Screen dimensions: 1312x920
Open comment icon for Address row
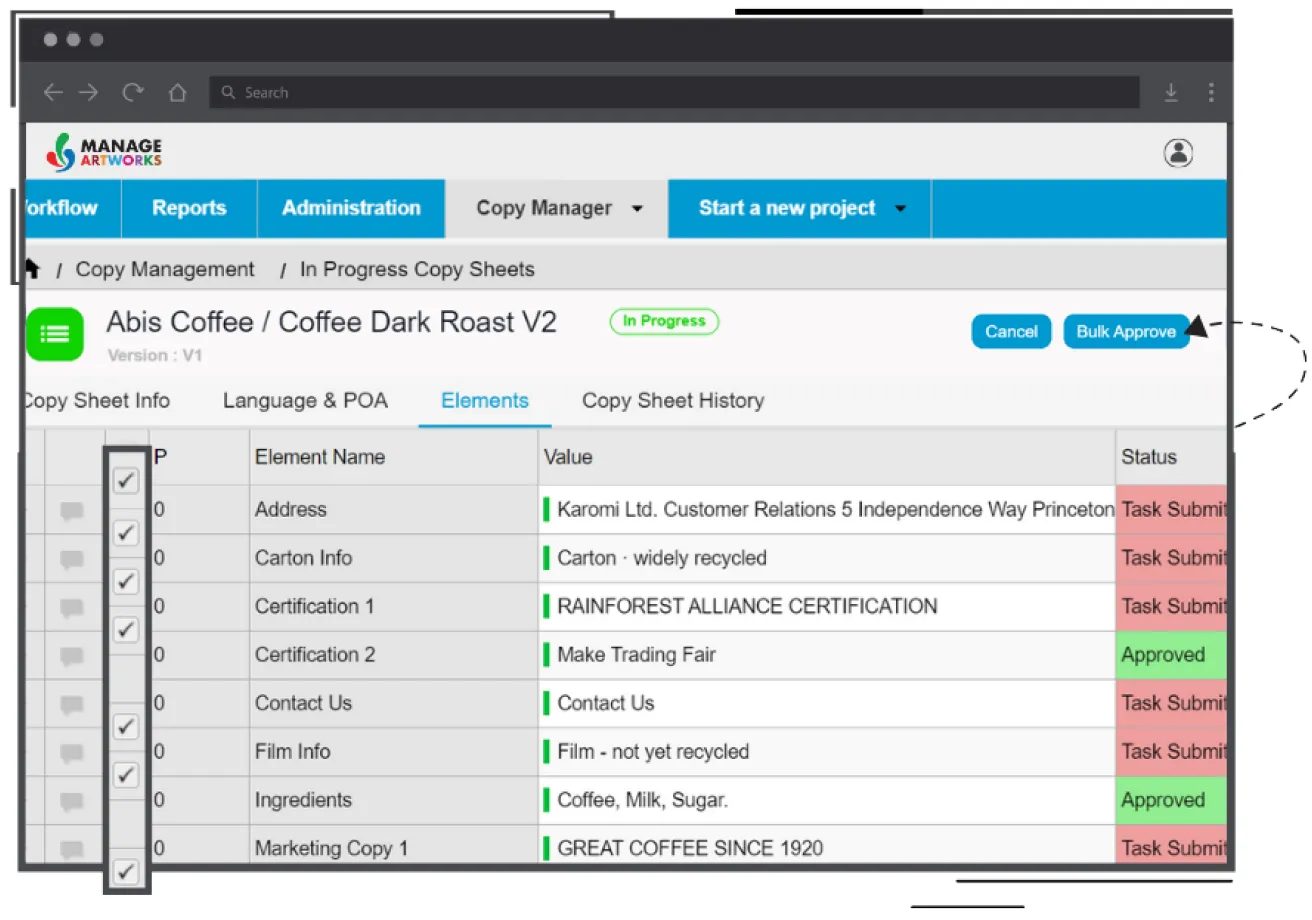[x=72, y=511]
